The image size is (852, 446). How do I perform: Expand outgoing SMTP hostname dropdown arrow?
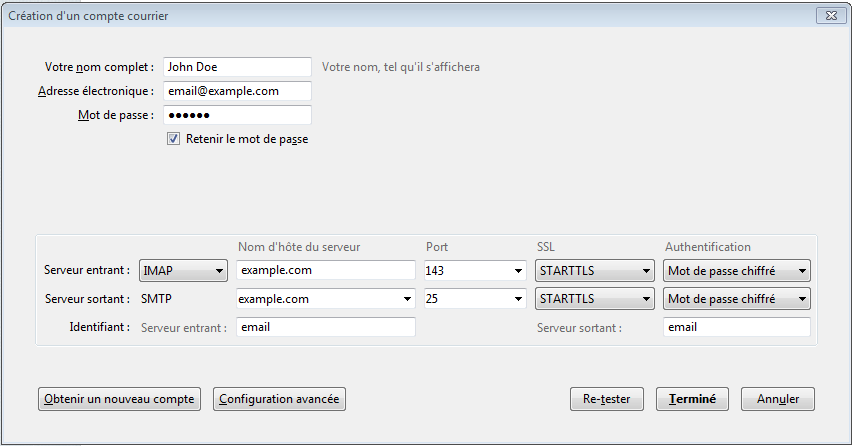click(x=406, y=299)
